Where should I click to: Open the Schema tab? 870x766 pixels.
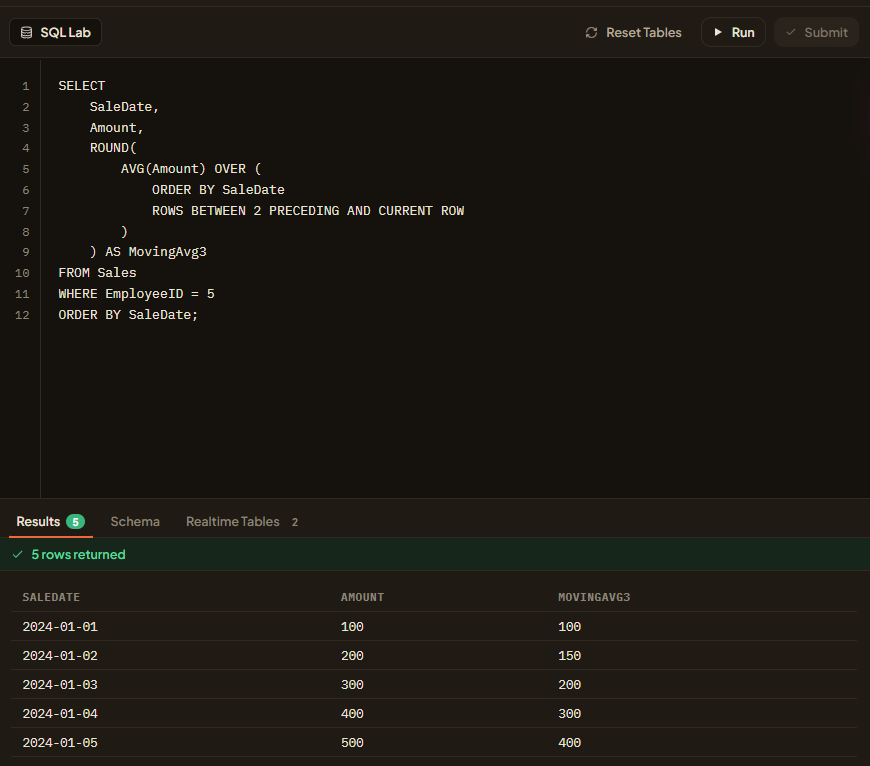[135, 522]
